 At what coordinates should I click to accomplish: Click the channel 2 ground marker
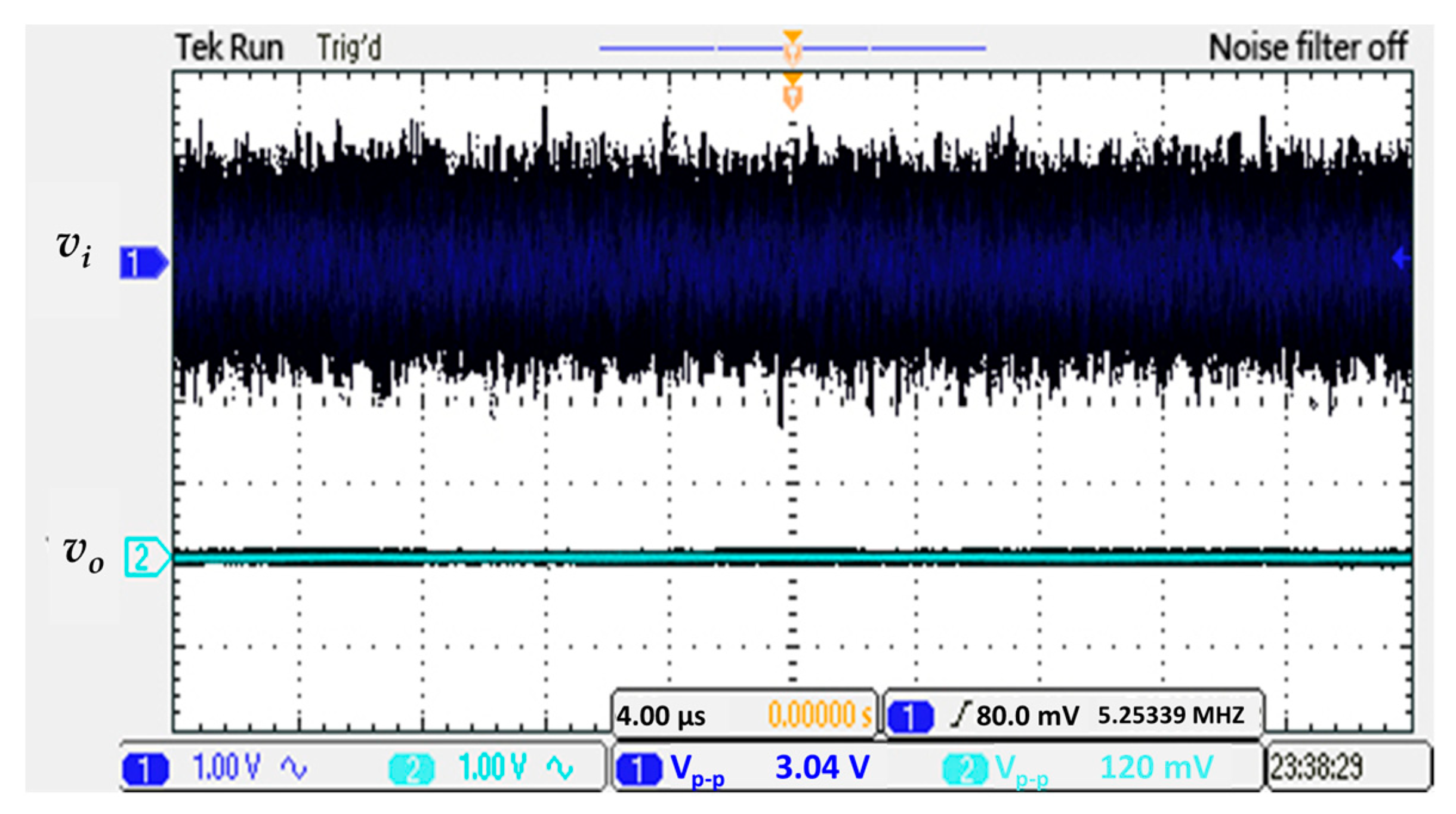click(x=146, y=557)
